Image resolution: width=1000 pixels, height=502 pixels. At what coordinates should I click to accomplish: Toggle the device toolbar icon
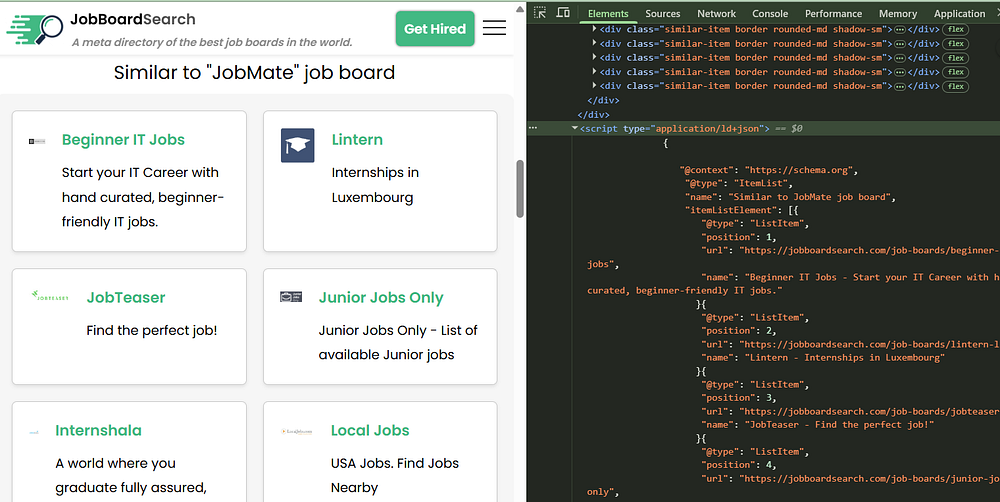(x=563, y=13)
